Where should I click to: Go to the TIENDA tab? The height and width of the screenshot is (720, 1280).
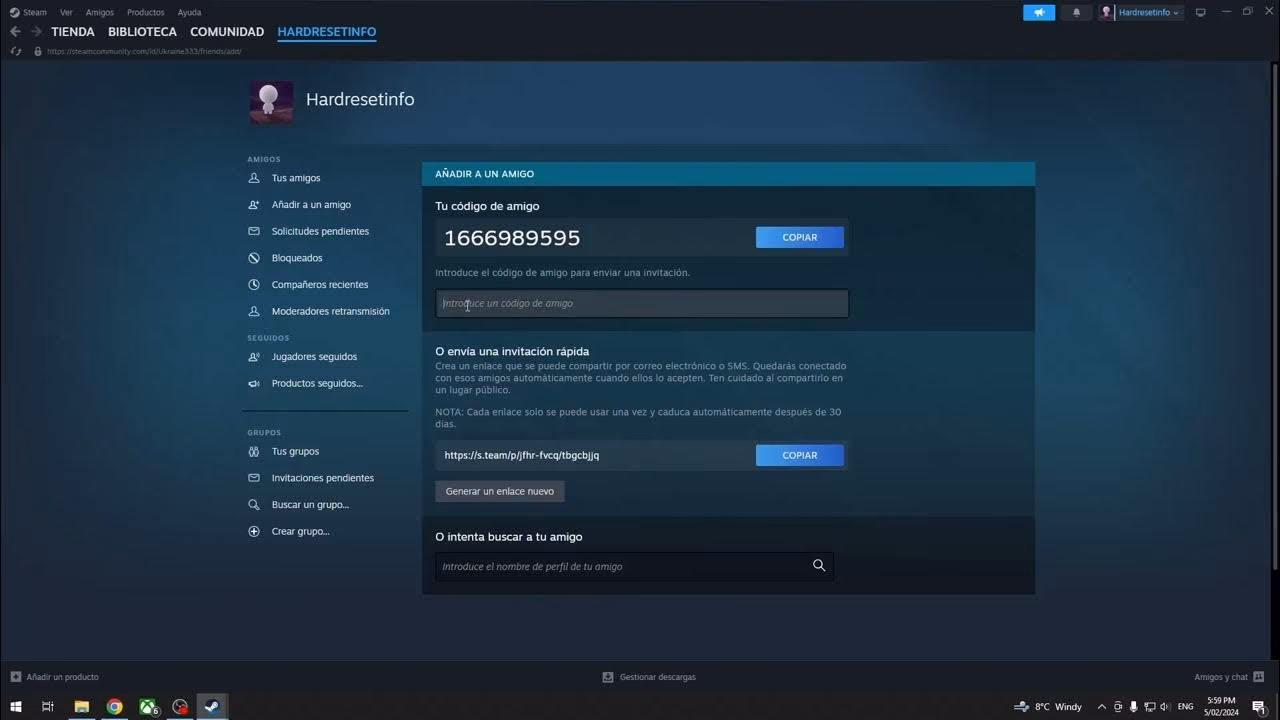pos(73,32)
